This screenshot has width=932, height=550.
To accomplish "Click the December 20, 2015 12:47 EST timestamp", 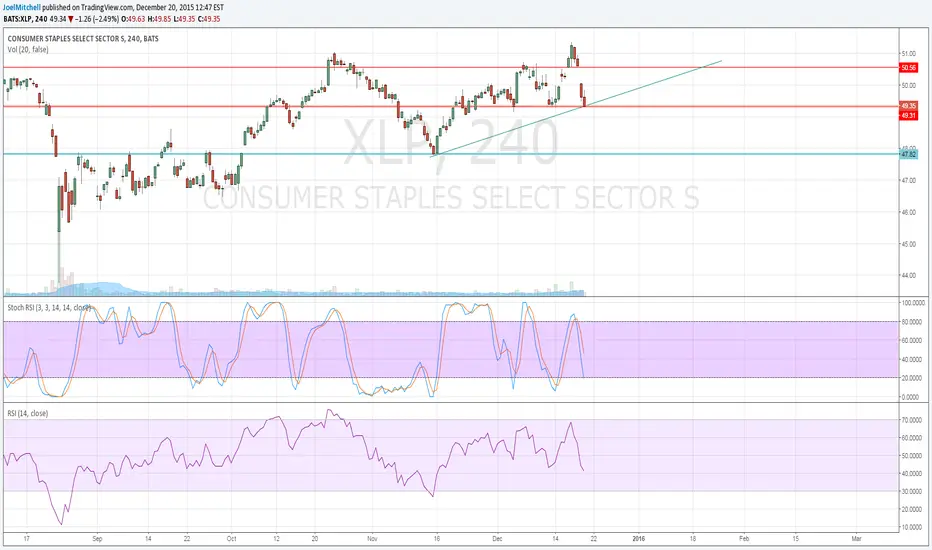I will coord(180,8).
